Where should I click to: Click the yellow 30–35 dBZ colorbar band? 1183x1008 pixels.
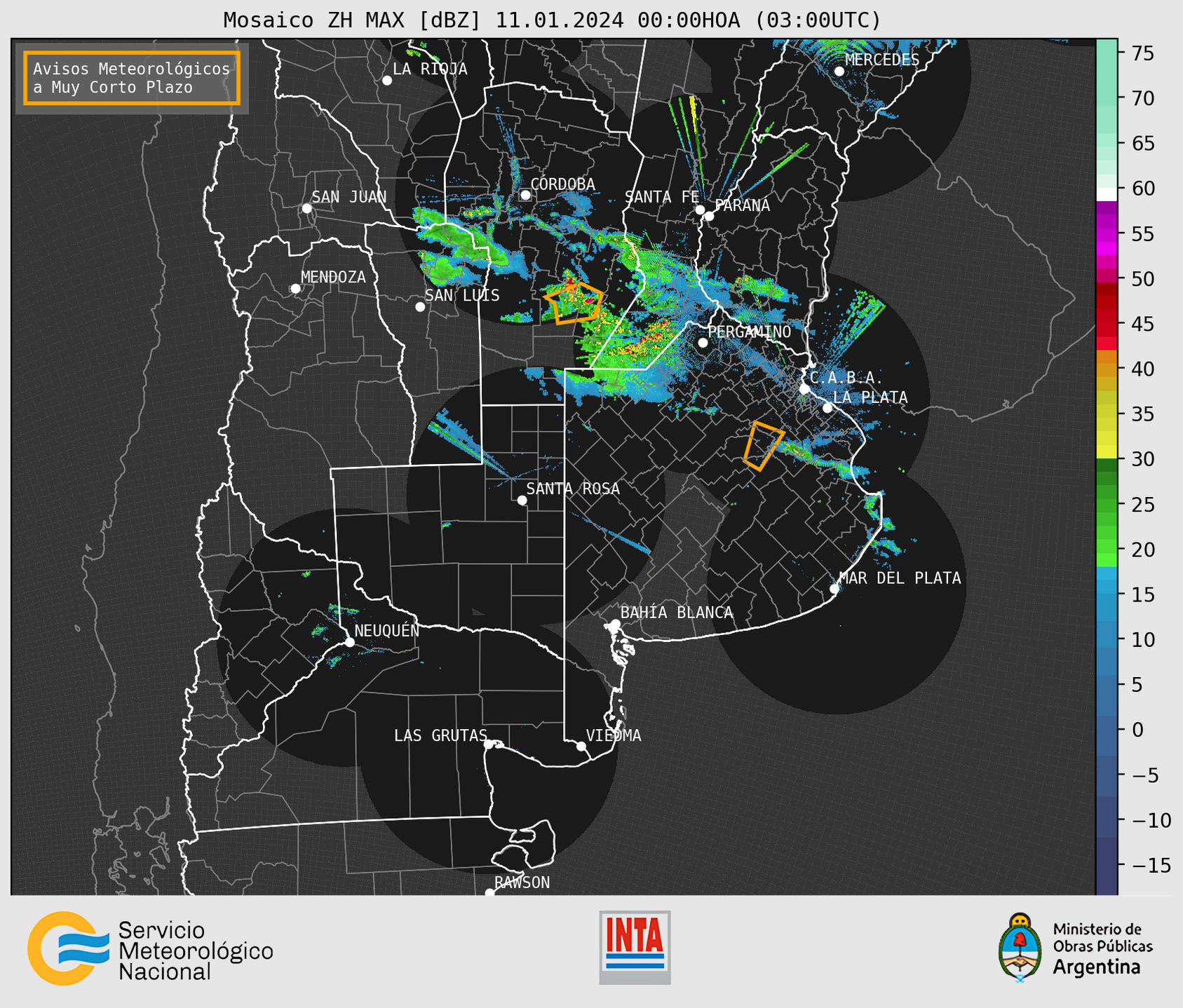1107,436
